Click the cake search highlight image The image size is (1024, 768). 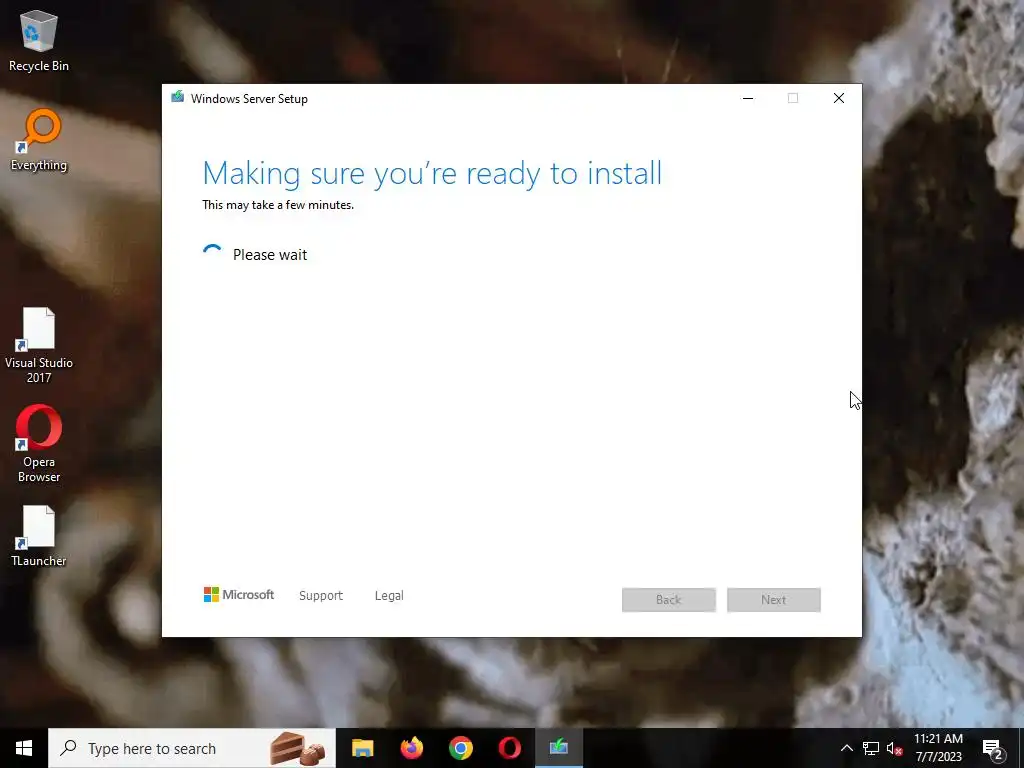(x=298, y=748)
